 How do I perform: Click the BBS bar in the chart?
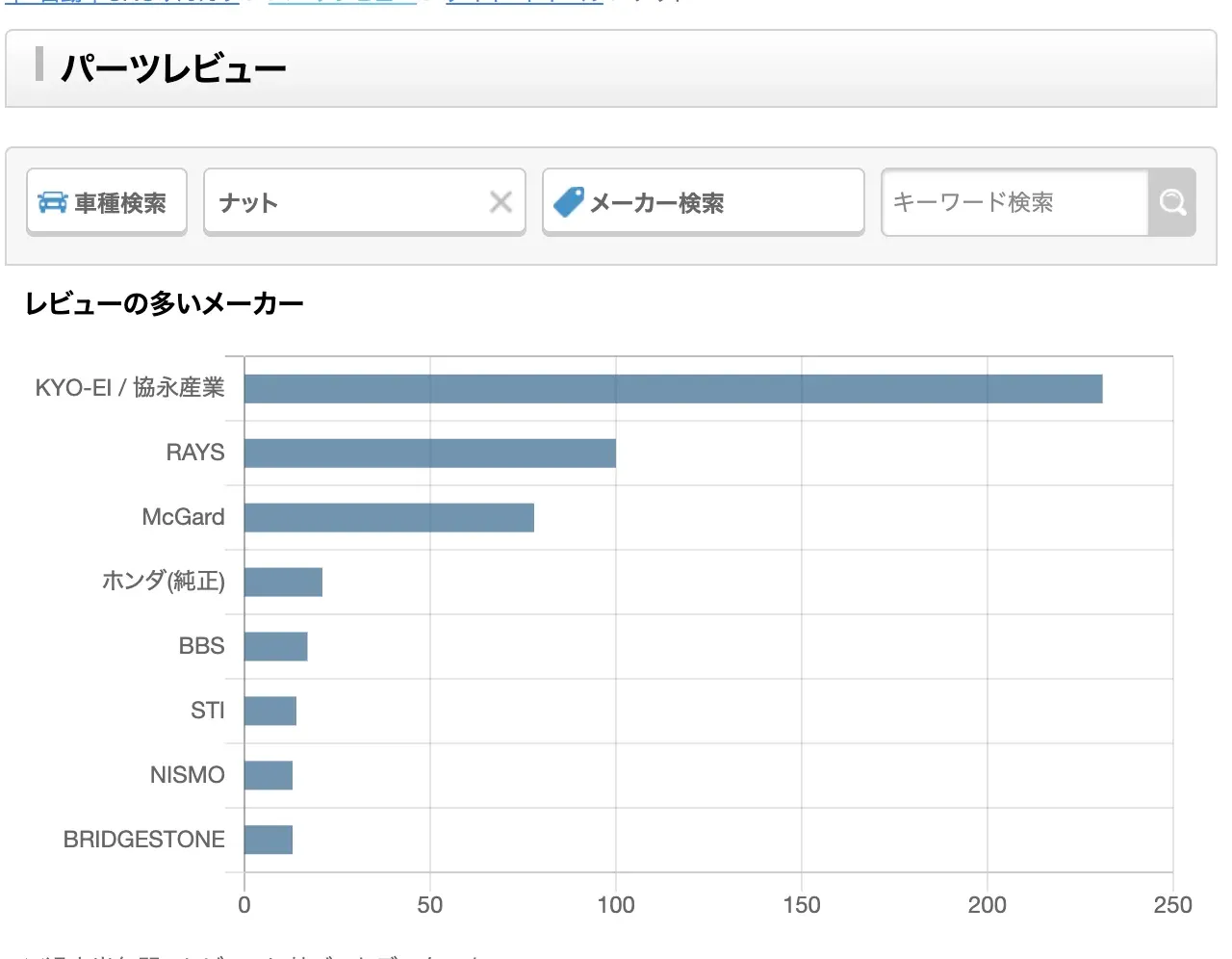pos(276,647)
